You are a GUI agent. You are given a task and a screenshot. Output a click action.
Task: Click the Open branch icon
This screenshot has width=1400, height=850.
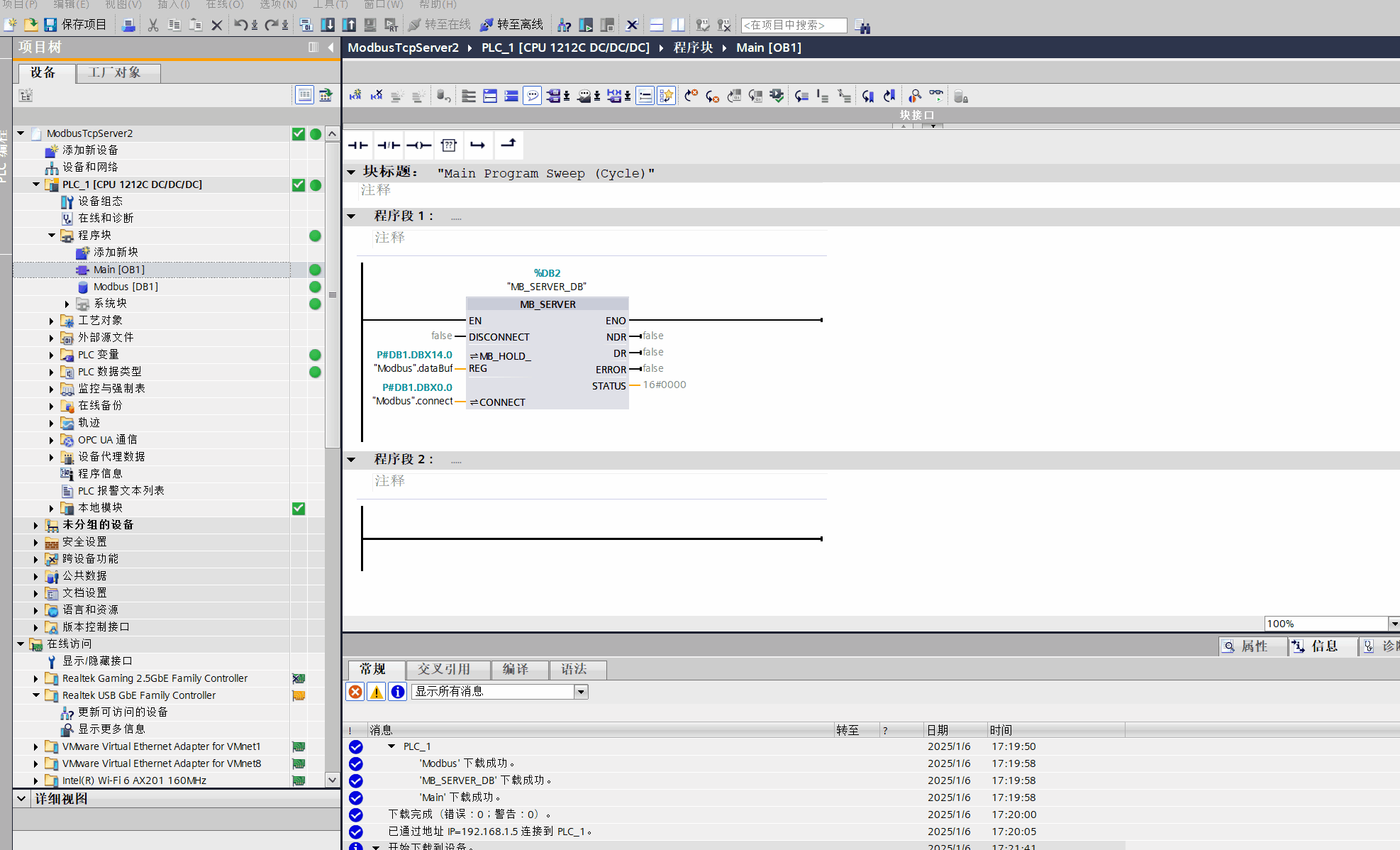point(478,145)
